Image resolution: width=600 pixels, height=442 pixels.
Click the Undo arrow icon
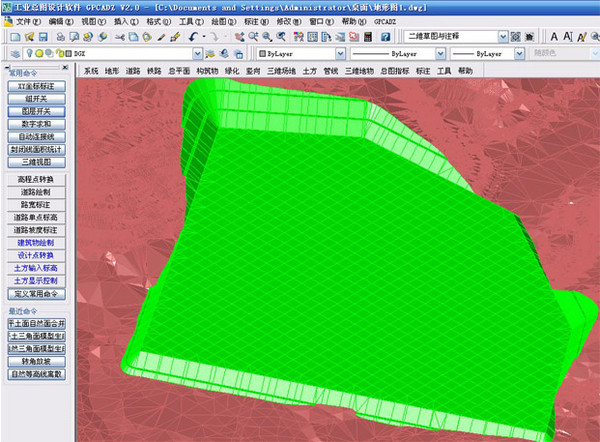pos(192,36)
